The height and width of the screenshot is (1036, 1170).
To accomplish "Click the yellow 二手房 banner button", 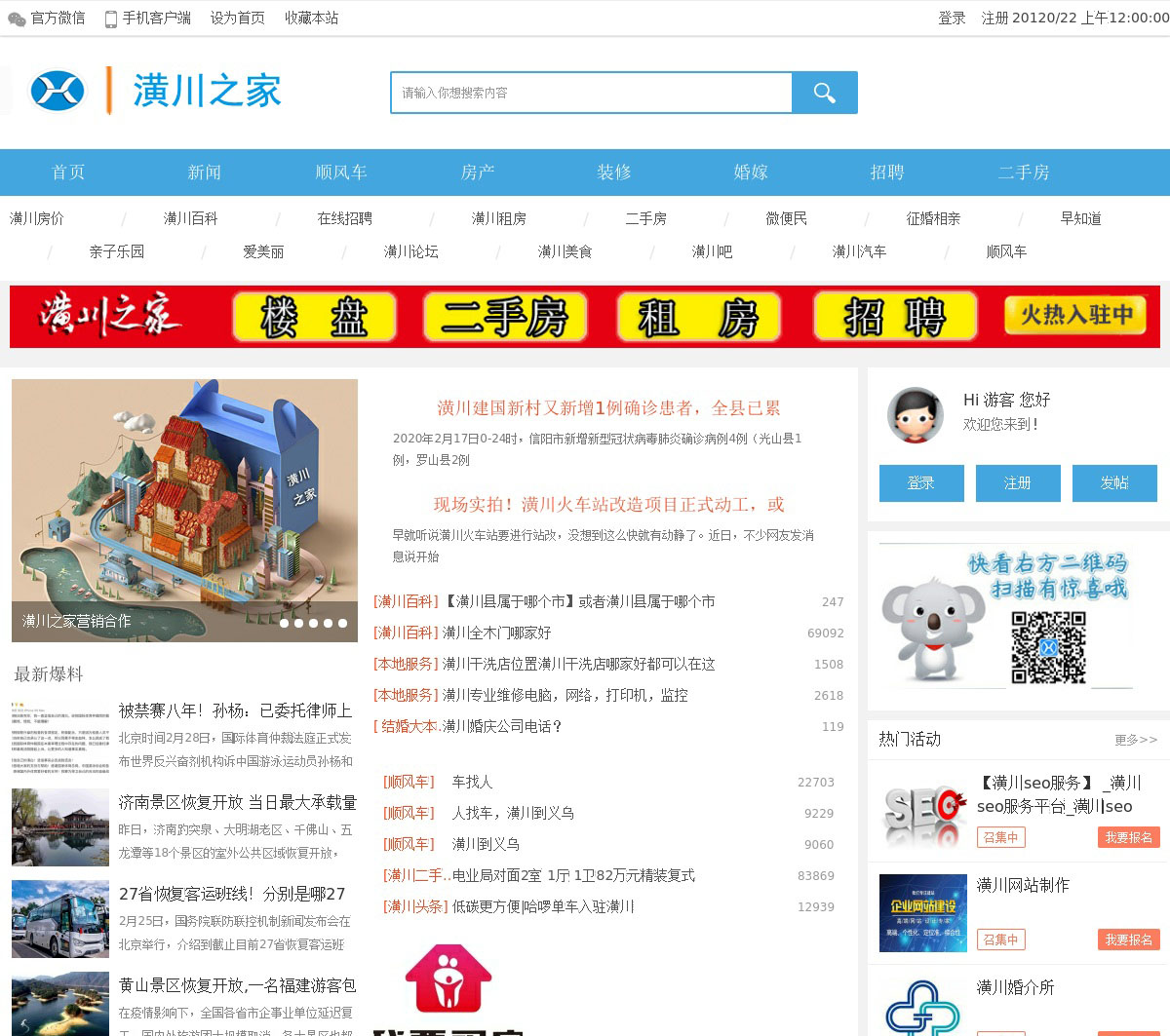I will (x=505, y=317).
